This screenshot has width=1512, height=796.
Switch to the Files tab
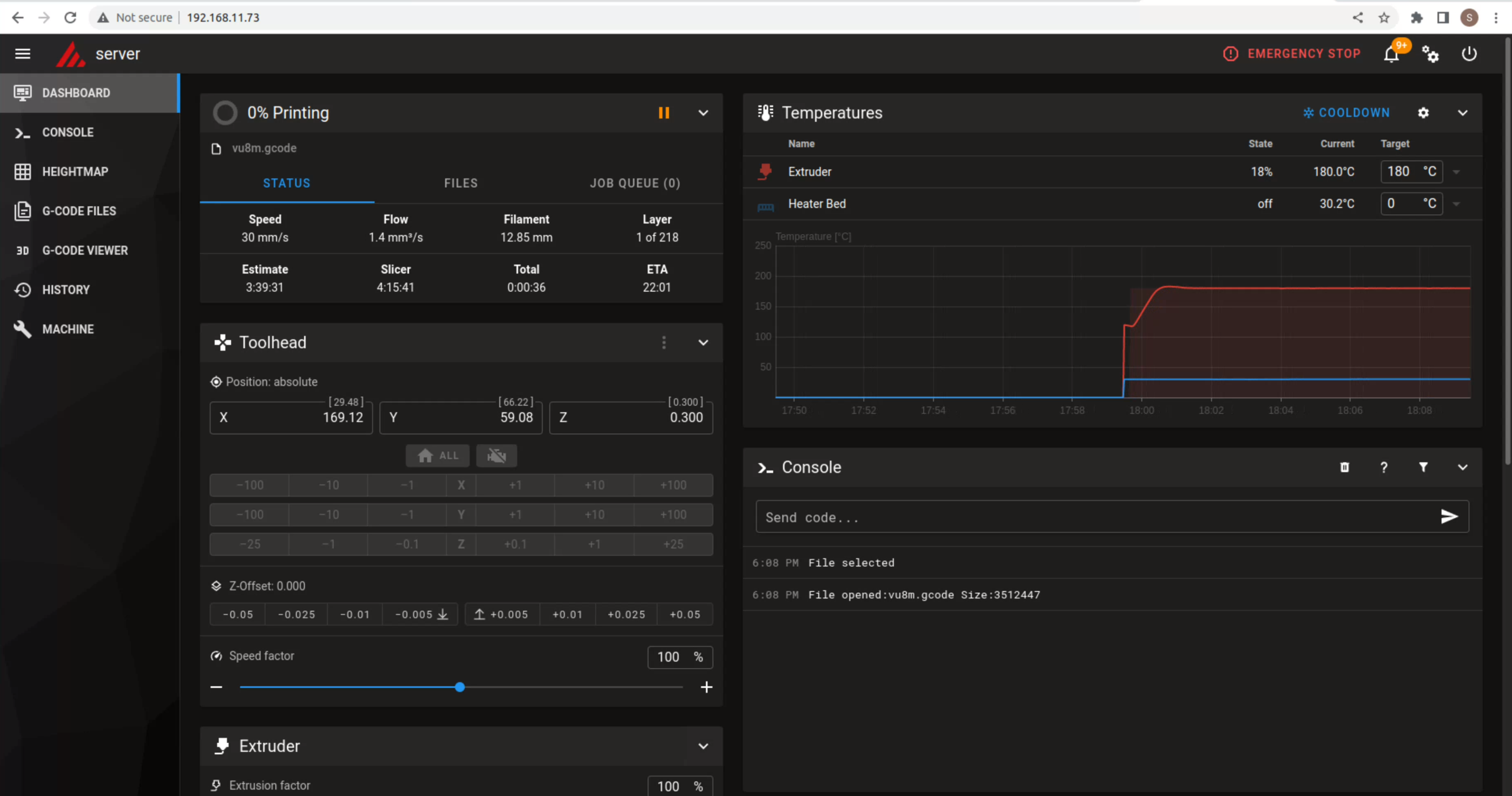coord(461,183)
